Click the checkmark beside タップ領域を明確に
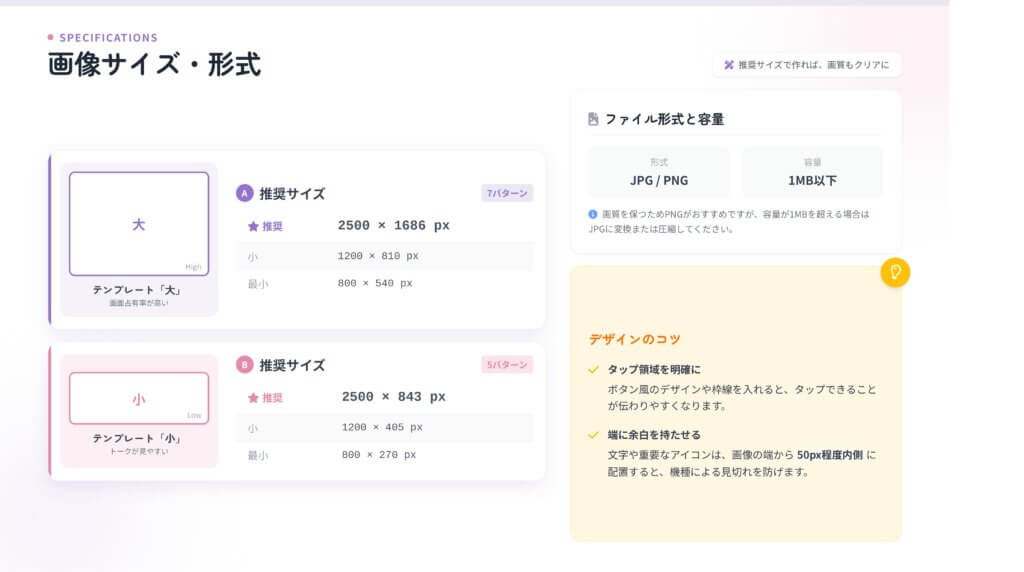 click(x=593, y=370)
